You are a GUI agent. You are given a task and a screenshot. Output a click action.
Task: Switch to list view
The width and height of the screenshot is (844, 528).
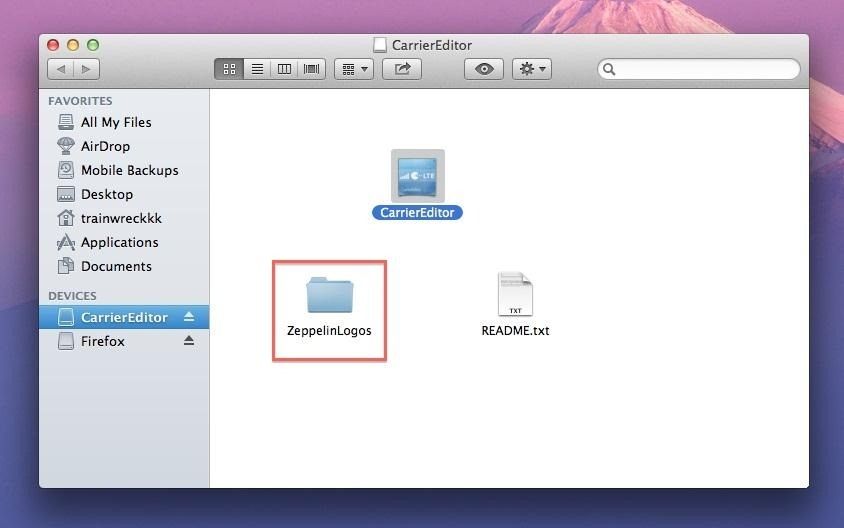point(257,69)
